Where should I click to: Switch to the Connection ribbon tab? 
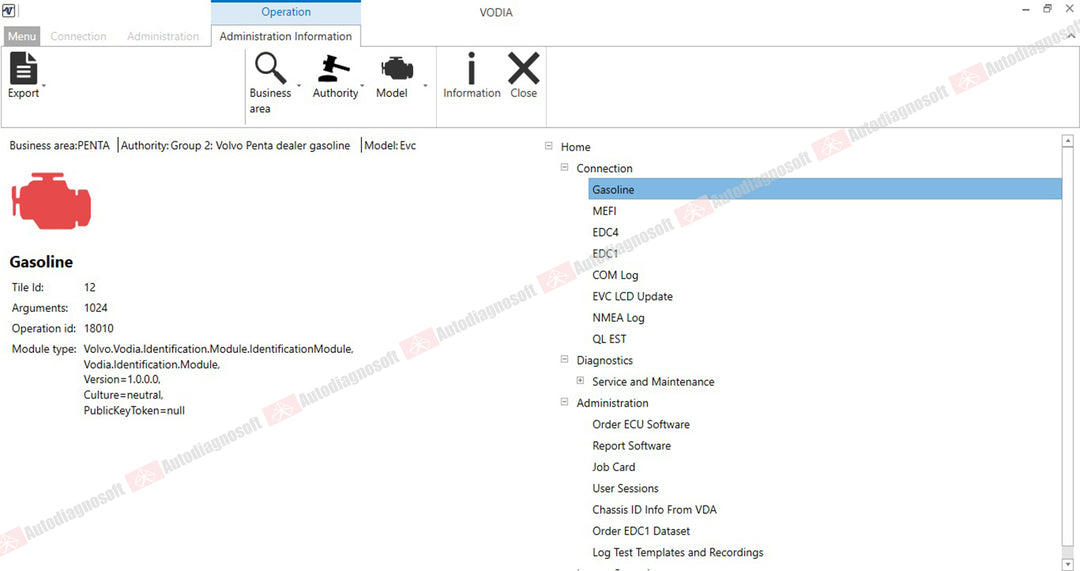pos(79,36)
